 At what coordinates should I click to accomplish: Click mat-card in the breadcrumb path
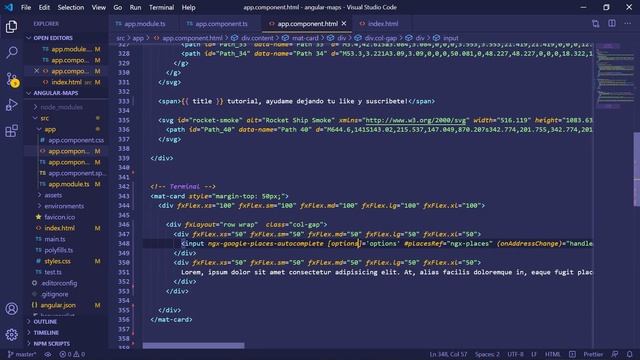click(305, 38)
